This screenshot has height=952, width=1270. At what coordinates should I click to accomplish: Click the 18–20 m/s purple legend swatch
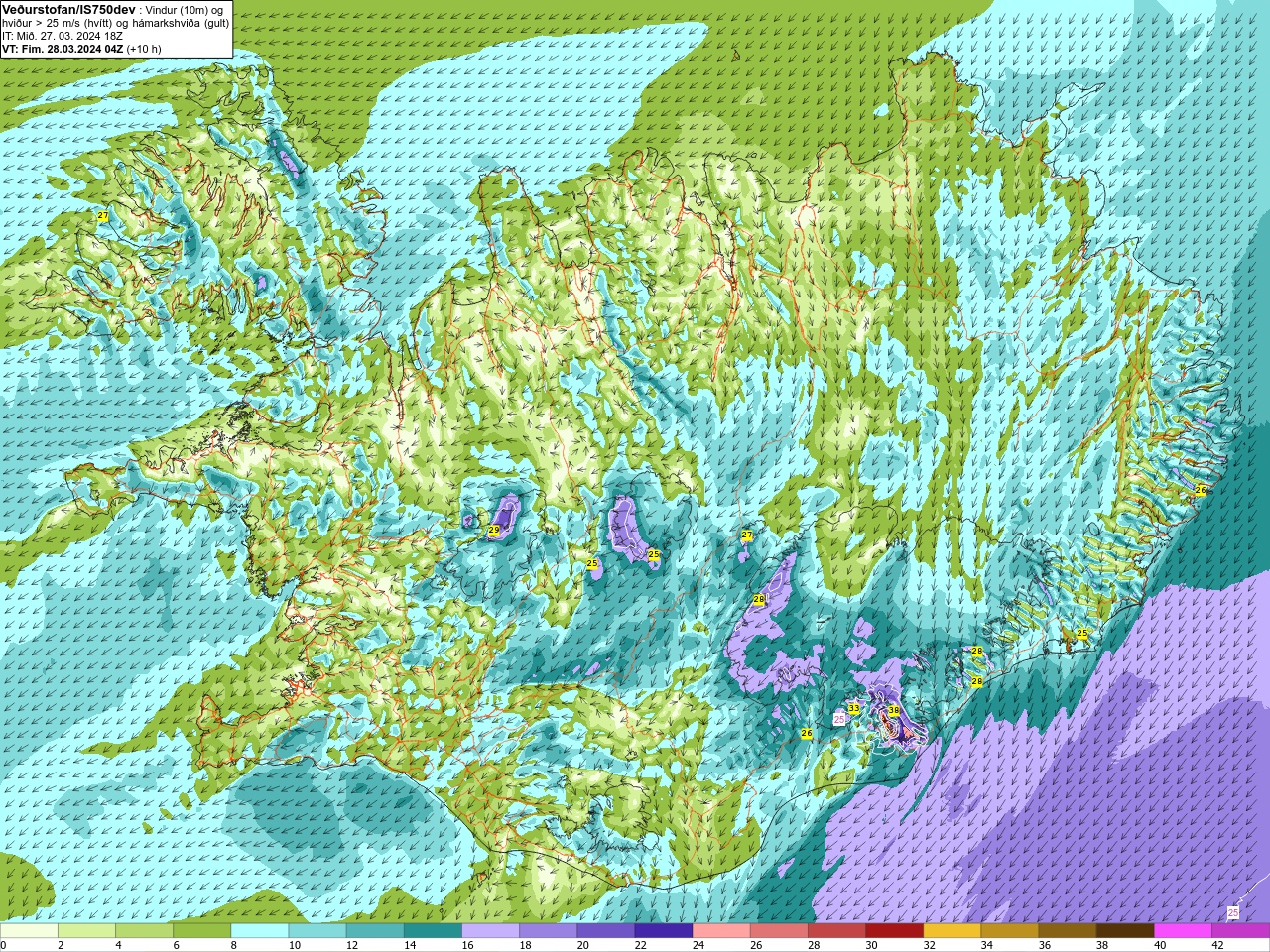coord(549,931)
